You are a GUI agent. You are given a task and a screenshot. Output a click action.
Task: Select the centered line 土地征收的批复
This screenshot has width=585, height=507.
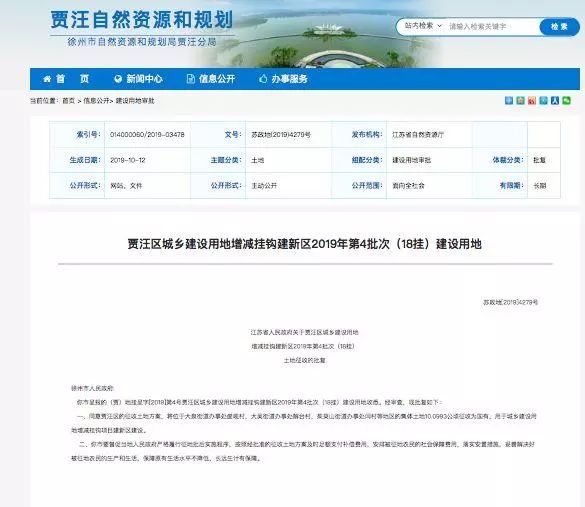[304, 360]
